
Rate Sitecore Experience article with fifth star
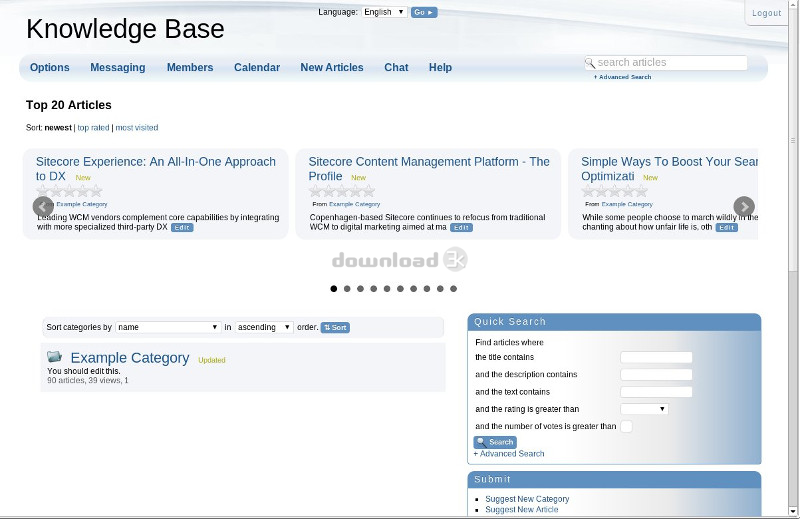pos(96,191)
